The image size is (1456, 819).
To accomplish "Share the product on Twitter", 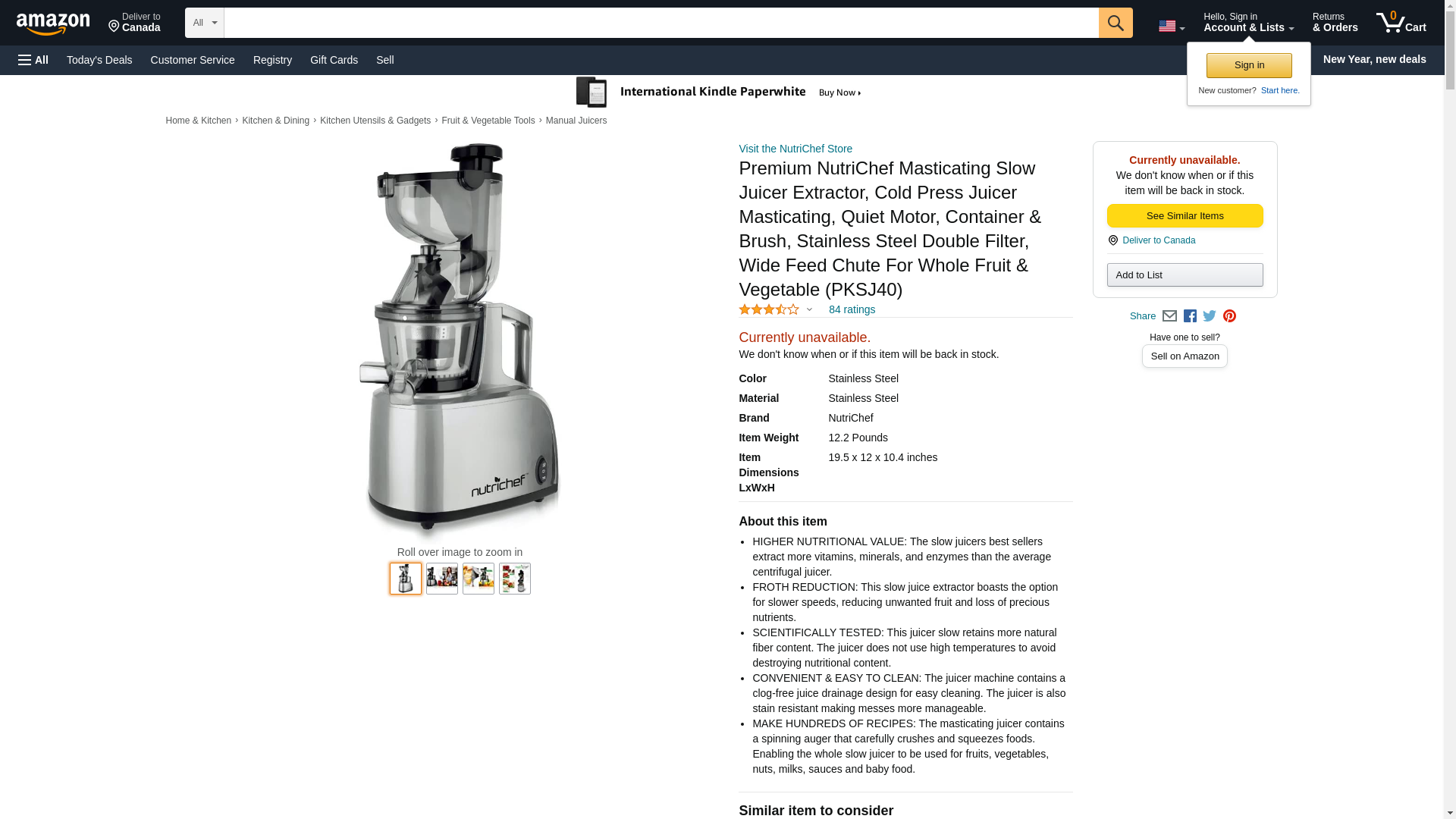I will click(1210, 316).
